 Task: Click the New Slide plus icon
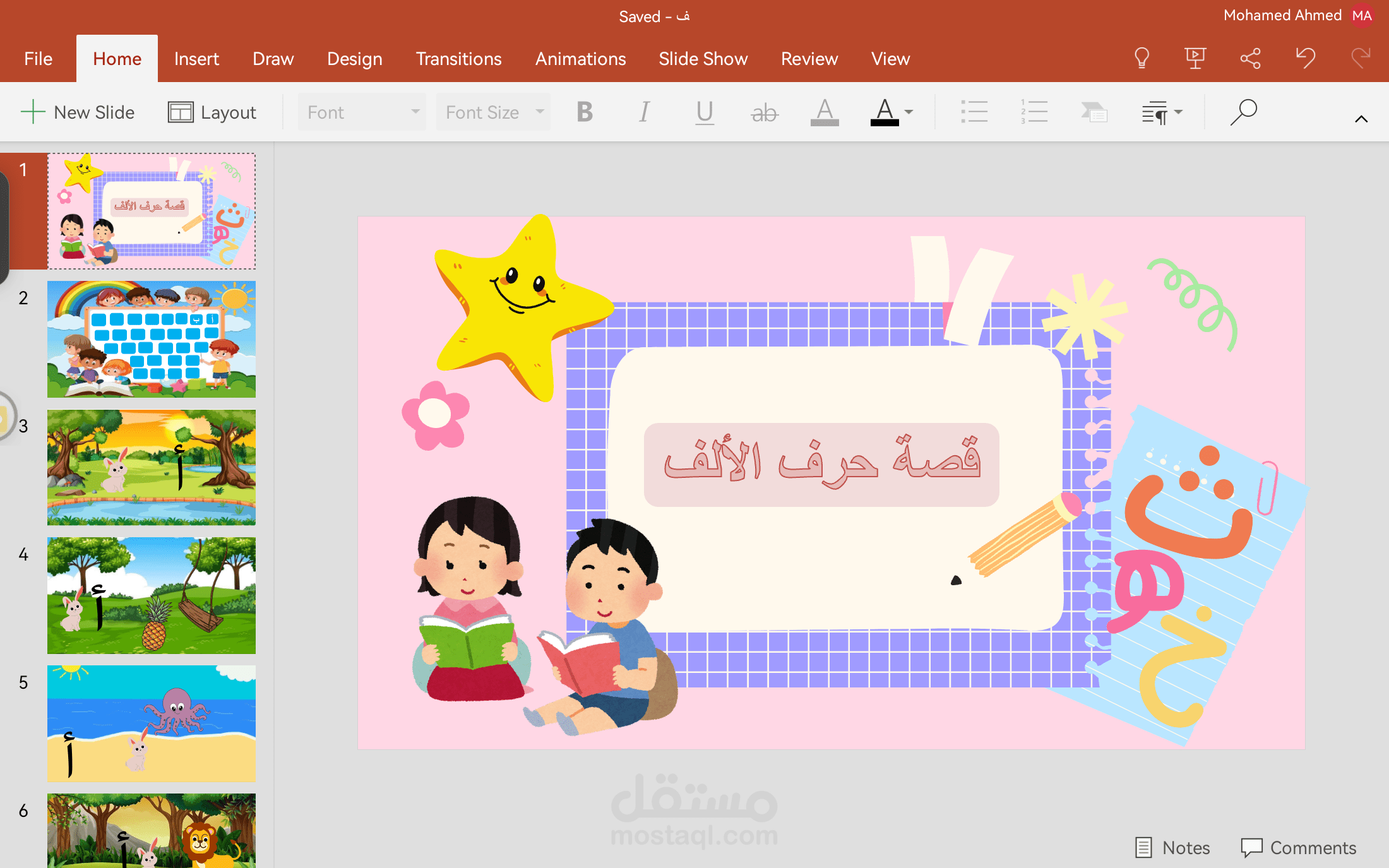click(x=33, y=112)
